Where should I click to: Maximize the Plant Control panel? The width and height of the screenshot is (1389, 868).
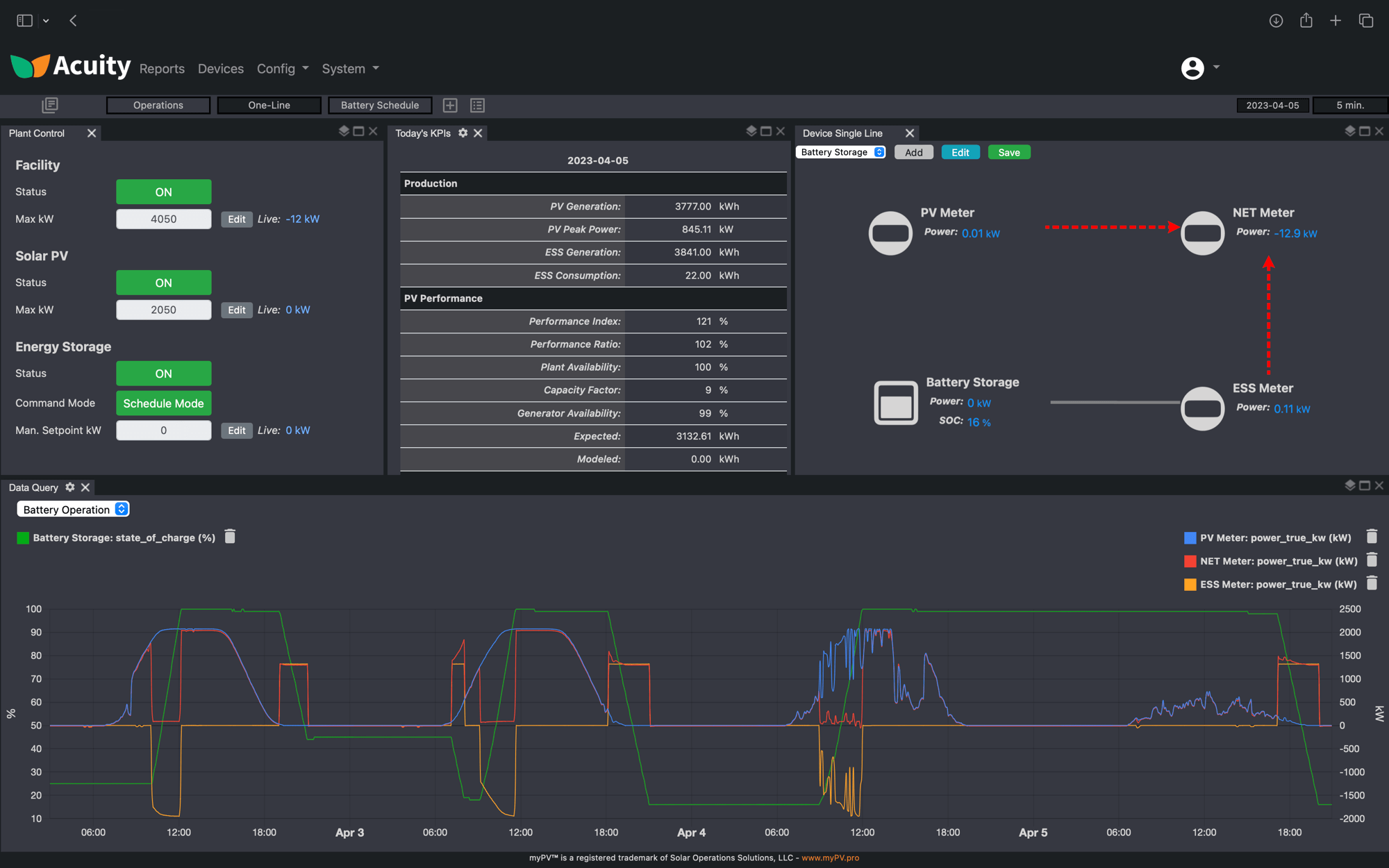pyautogui.click(x=358, y=131)
